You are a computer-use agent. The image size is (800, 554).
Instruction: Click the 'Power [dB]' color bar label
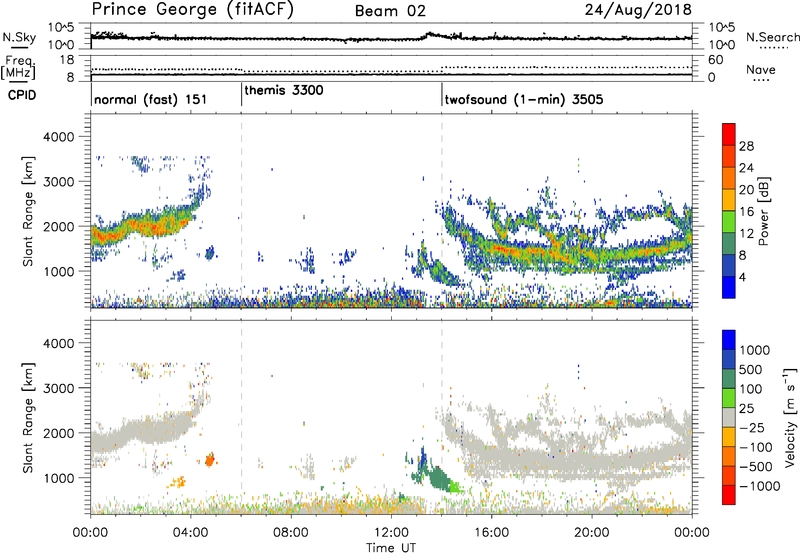coord(764,211)
